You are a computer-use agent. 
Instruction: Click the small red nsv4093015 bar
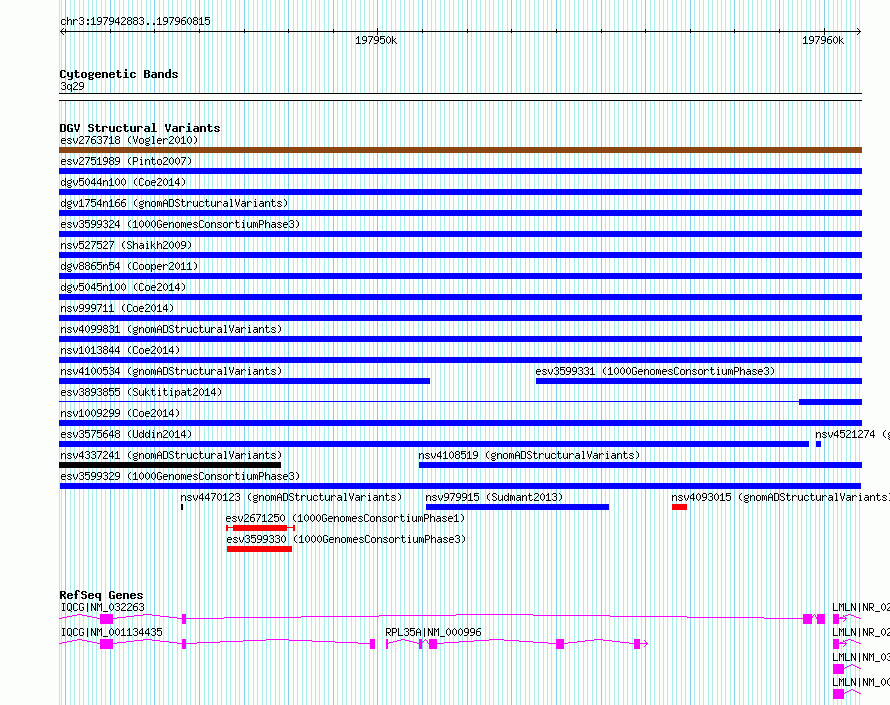click(679, 507)
